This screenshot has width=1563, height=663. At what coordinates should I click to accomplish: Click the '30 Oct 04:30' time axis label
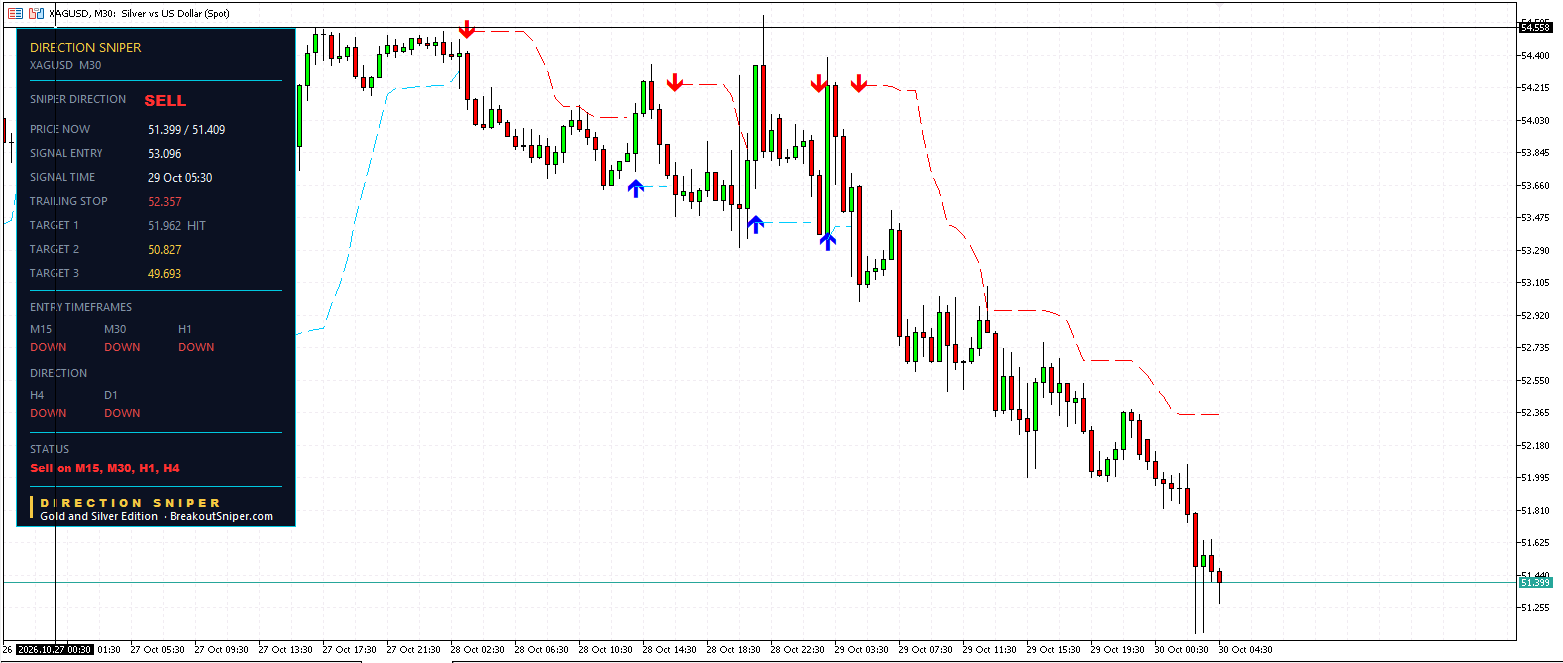pyautogui.click(x=1245, y=649)
